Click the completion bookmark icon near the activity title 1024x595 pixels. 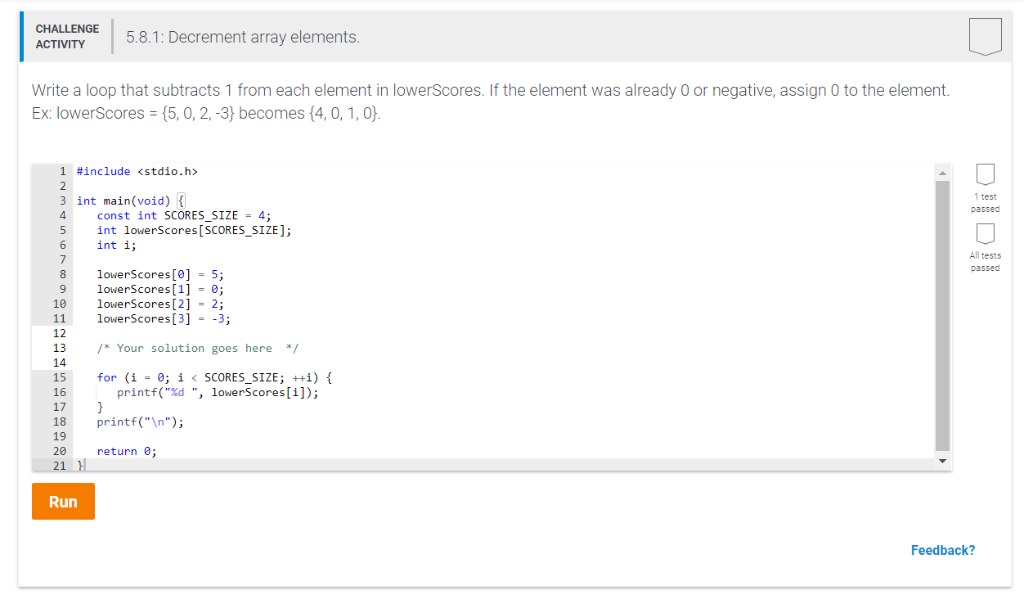[x=986, y=35]
